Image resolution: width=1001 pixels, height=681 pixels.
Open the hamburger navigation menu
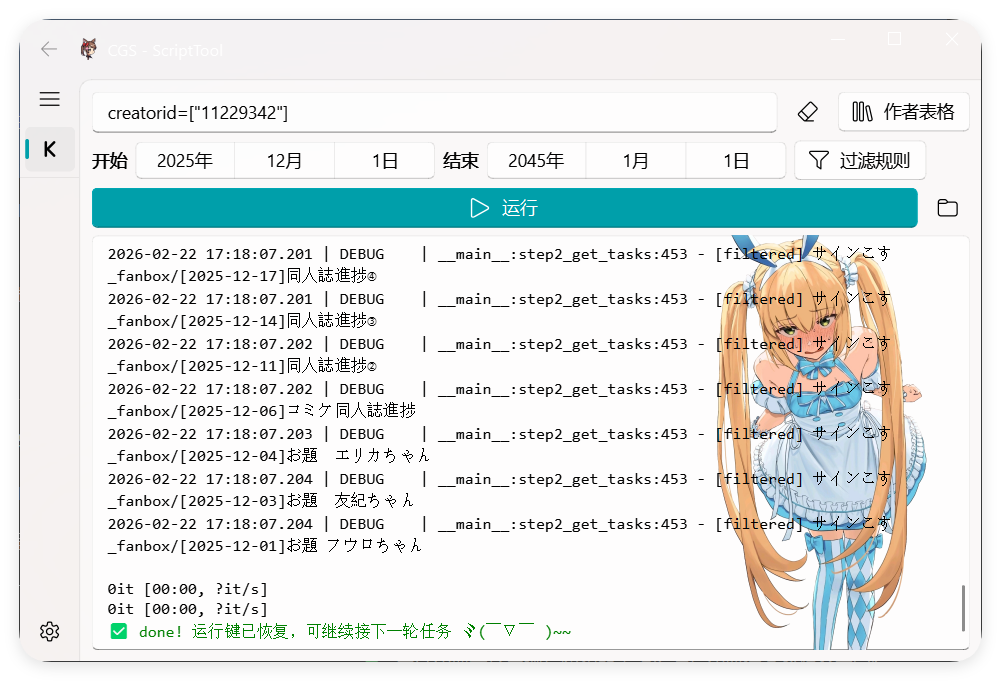coord(49,99)
